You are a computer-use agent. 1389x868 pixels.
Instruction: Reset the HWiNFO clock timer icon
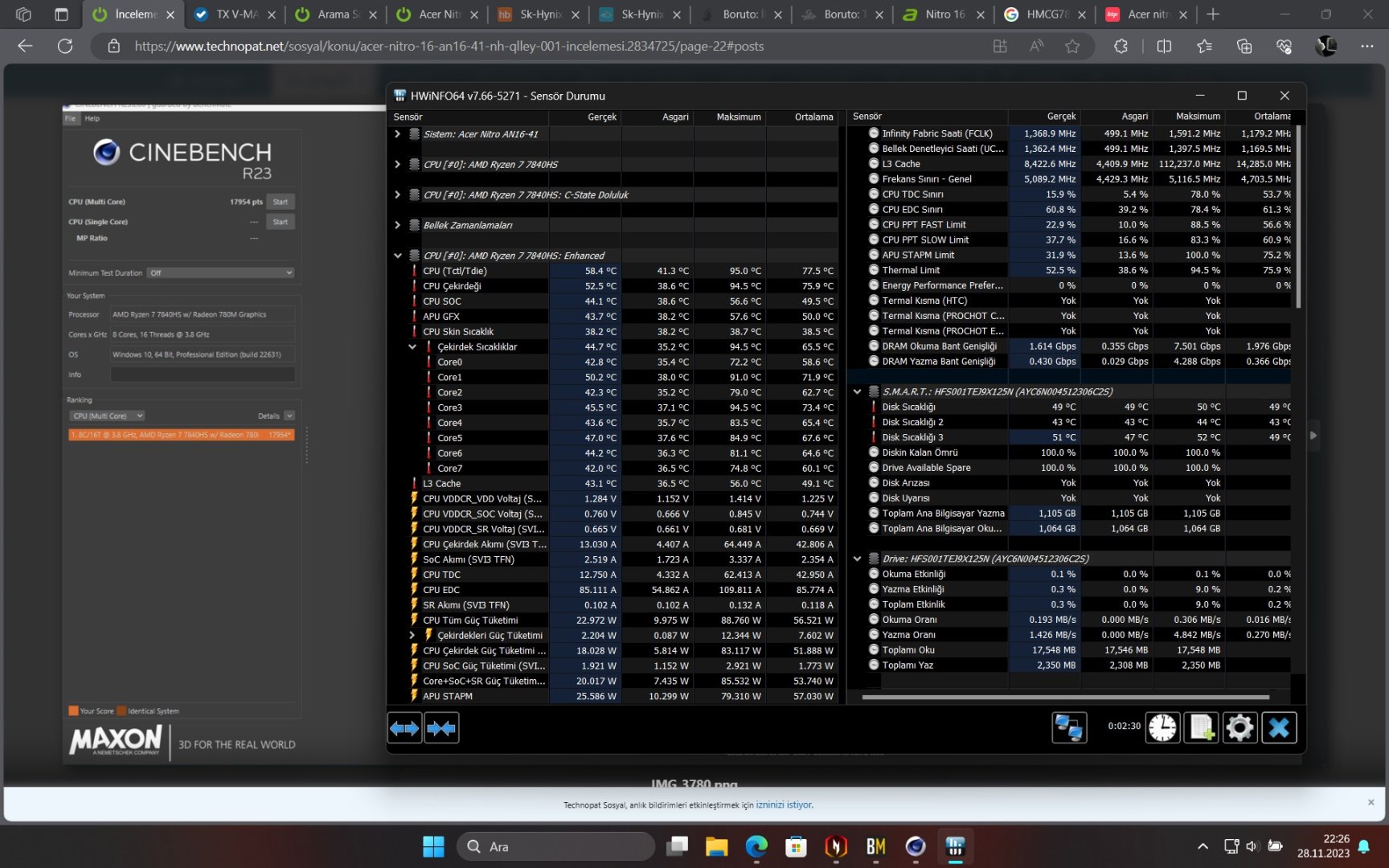[1162, 728]
